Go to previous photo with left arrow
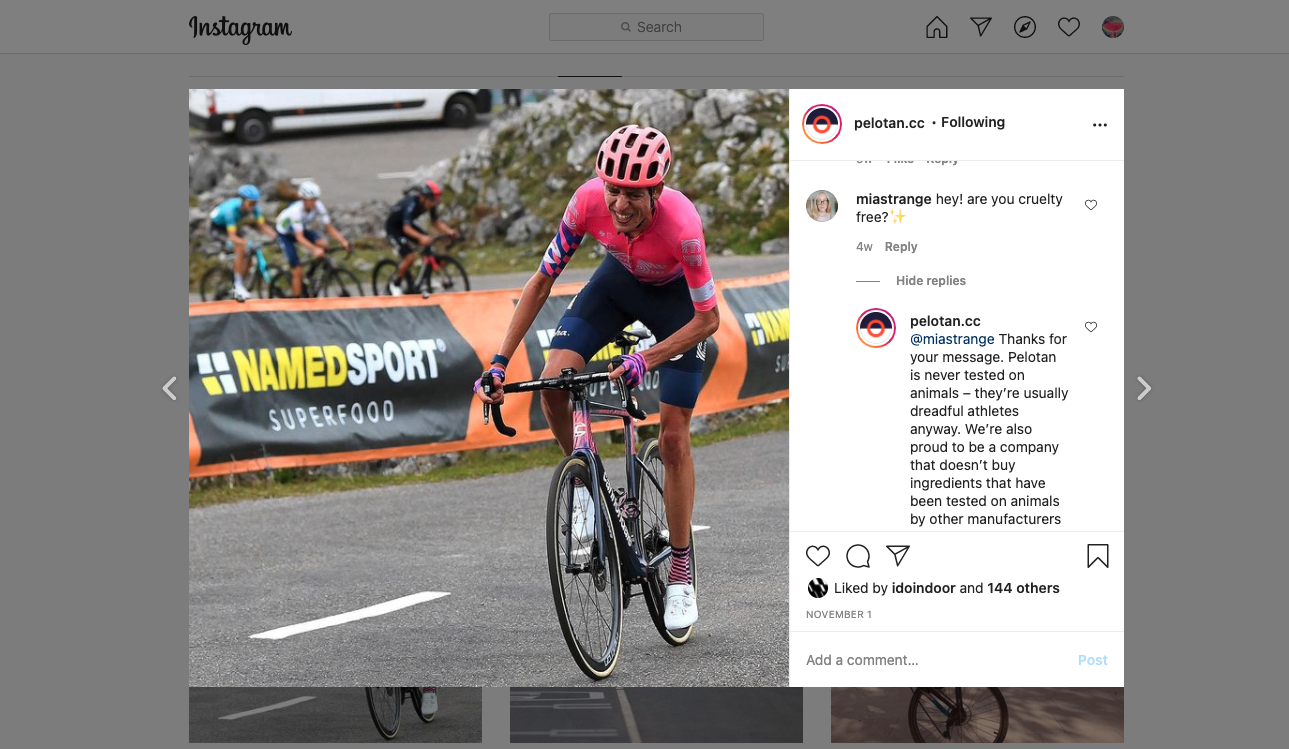The image size is (1289, 749). point(170,388)
